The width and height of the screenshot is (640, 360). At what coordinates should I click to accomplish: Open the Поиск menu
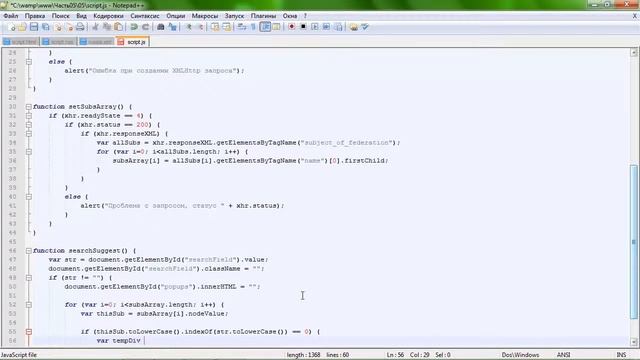(60, 16)
